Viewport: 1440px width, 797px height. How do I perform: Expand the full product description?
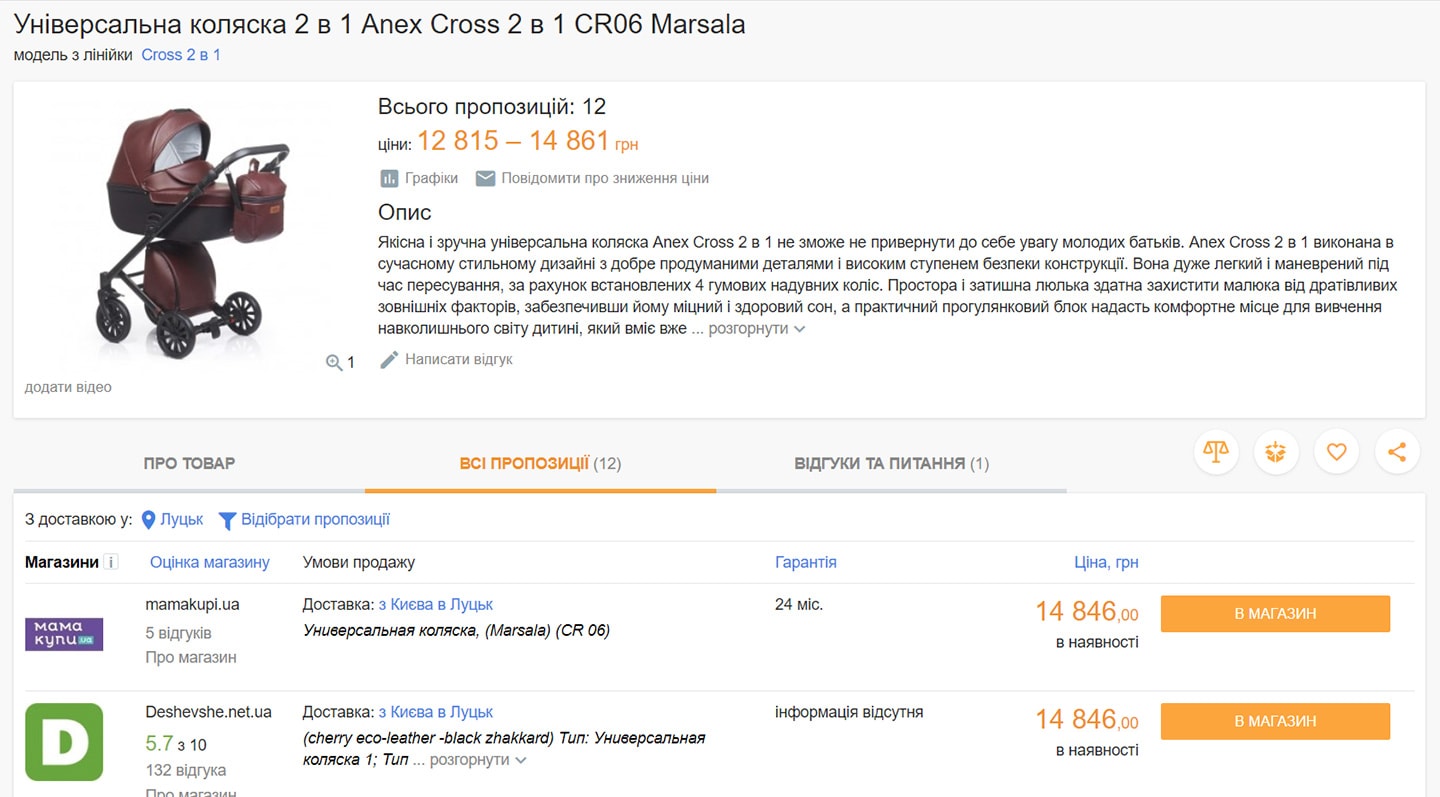pyautogui.click(x=757, y=329)
